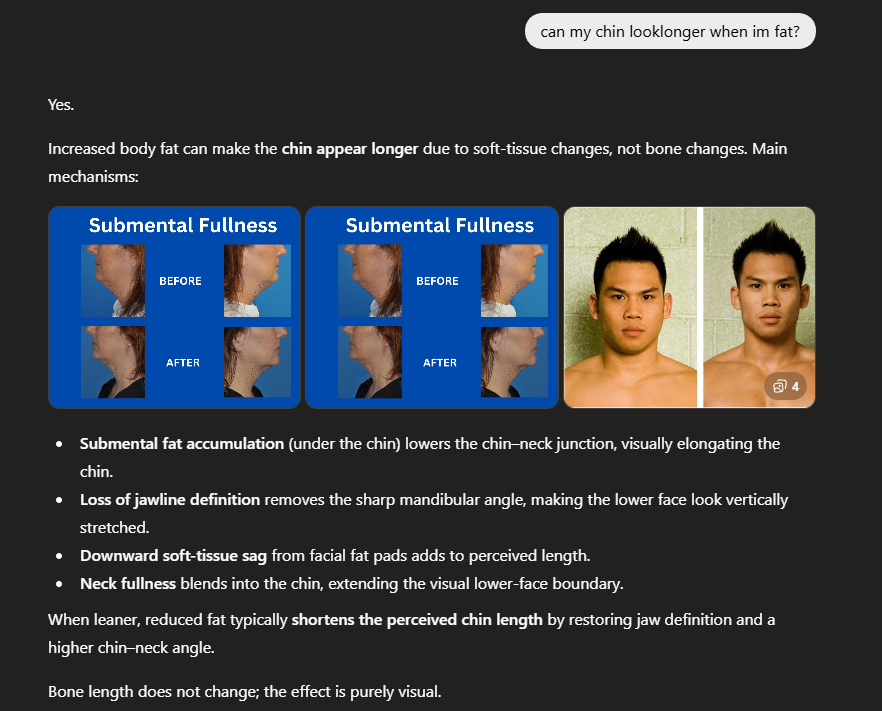The image size is (882, 711).
Task: Click the bullet before 'Submental fat accumulation'
Action: (59, 444)
